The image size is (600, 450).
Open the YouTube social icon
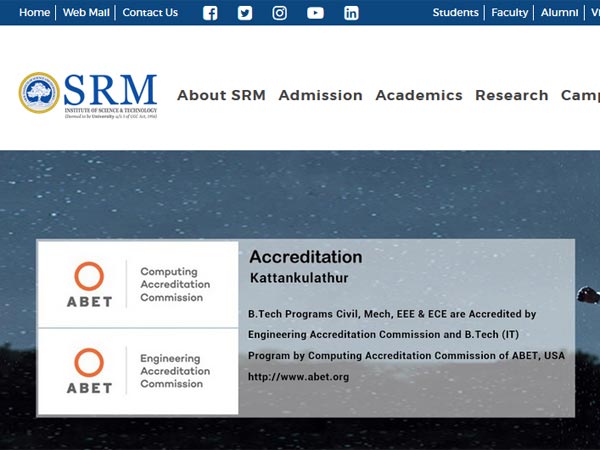315,13
